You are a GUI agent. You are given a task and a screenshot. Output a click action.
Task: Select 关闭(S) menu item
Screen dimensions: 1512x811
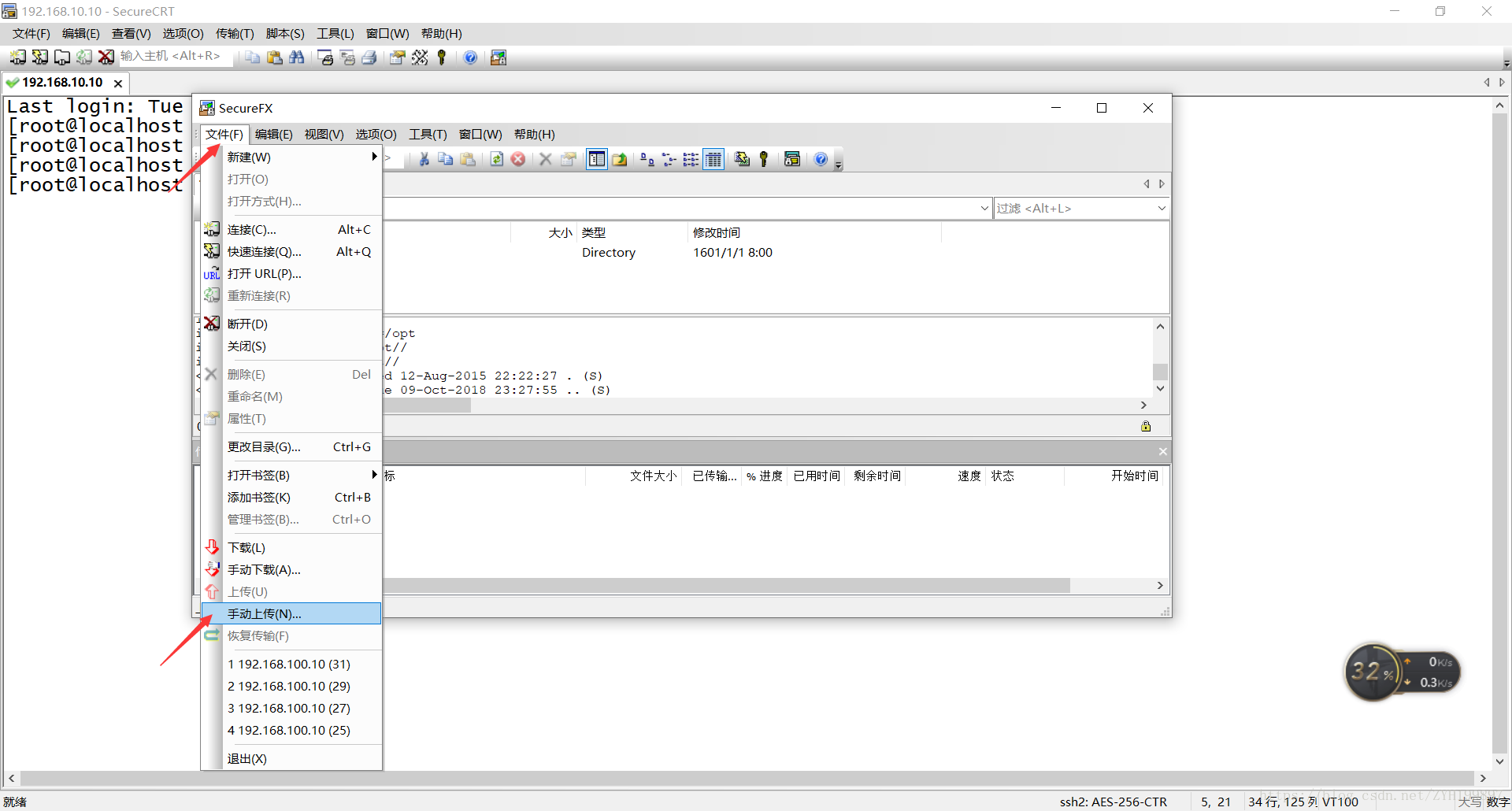(291, 346)
